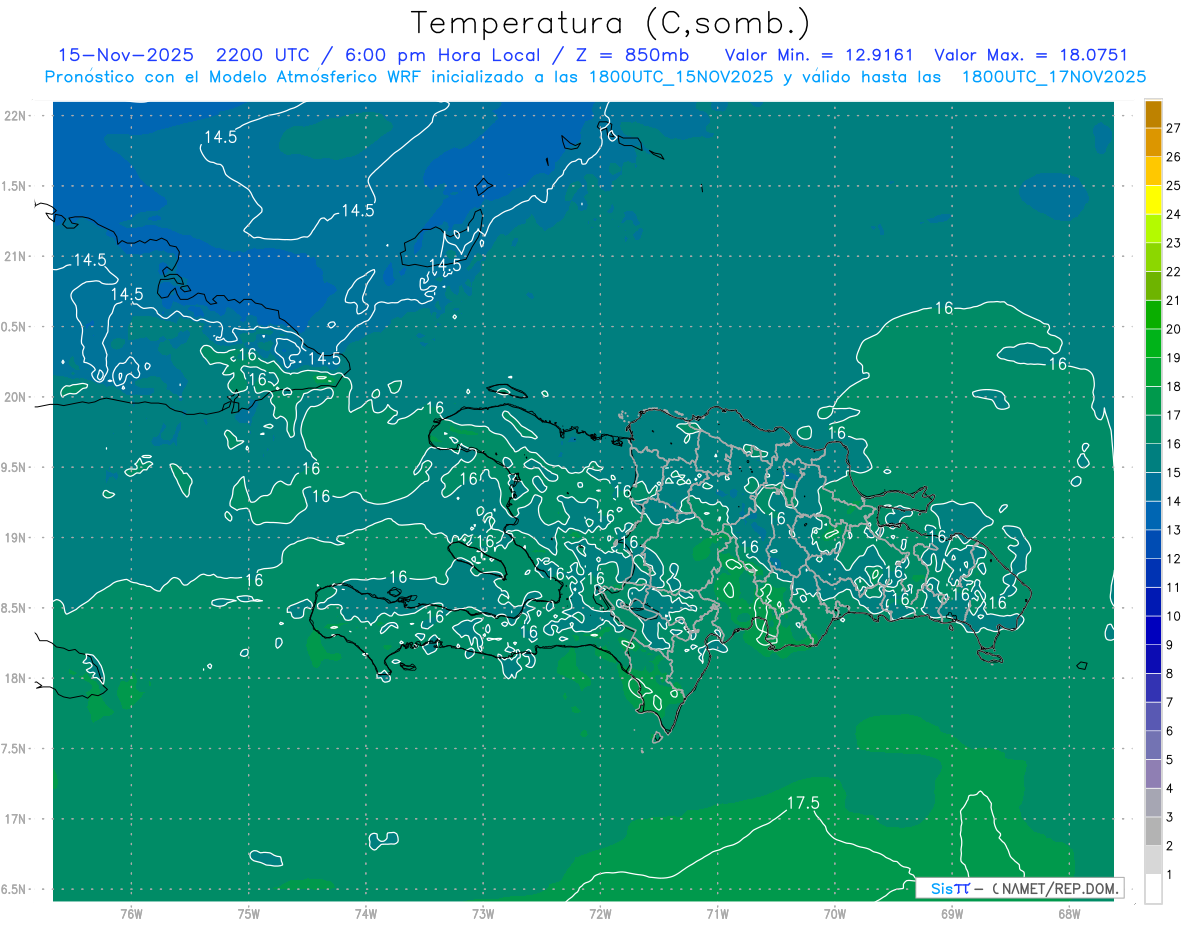Click the "68W" longitude axis label
Viewport: 1200px width, 927px height.
pyautogui.click(x=1069, y=913)
